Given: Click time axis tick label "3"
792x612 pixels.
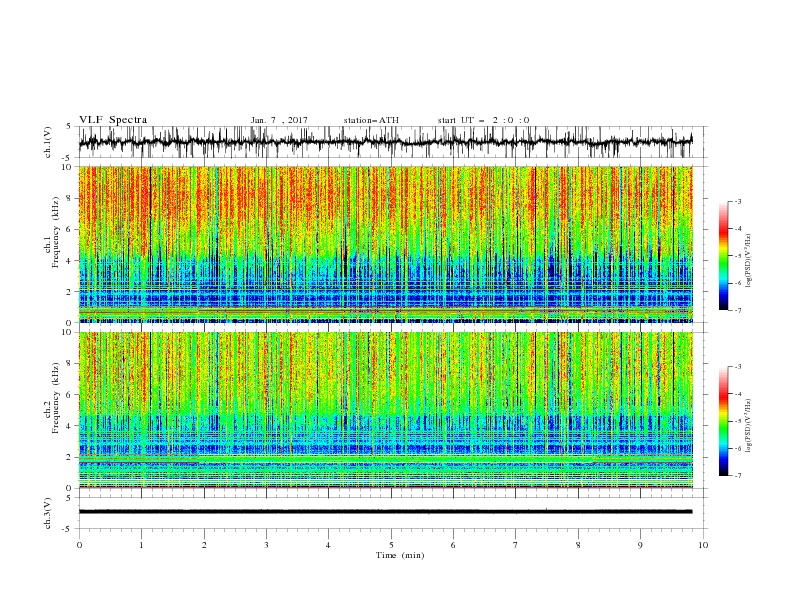Looking at the screenshot, I should coord(266,545).
